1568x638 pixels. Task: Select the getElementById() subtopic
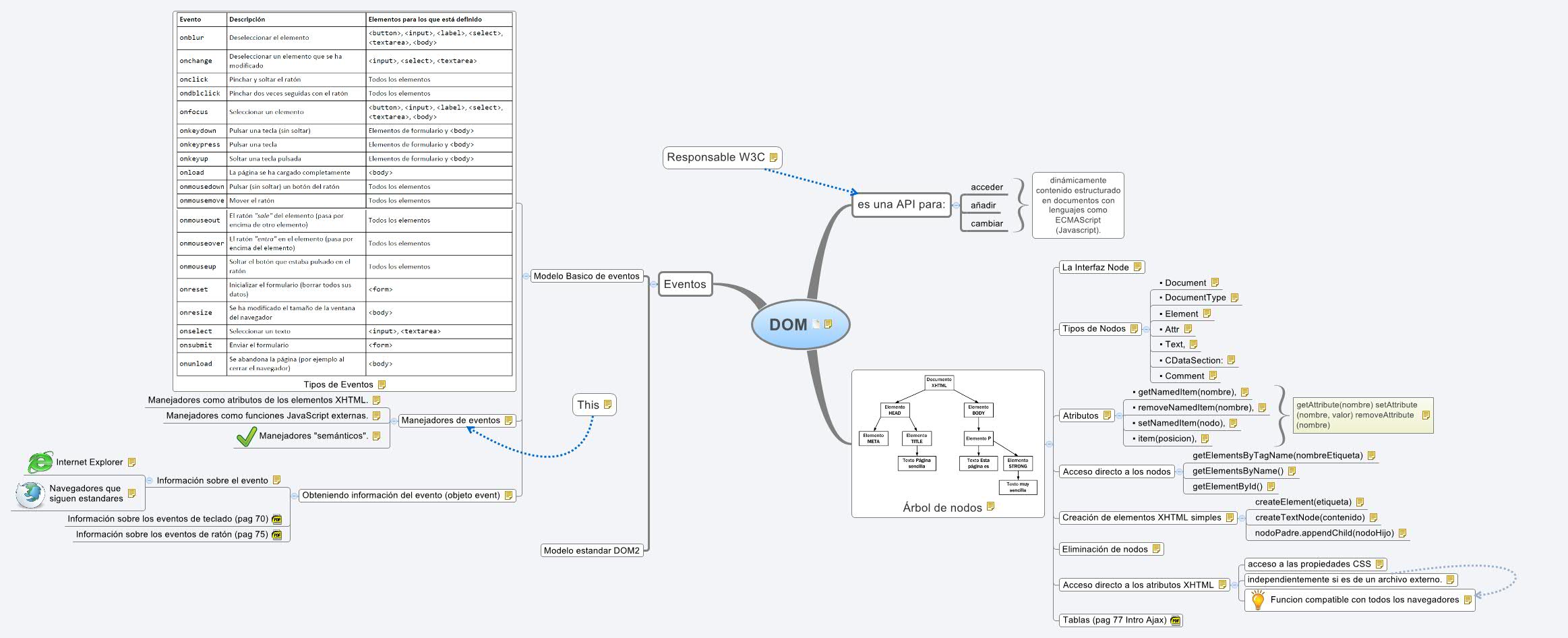point(1227,486)
